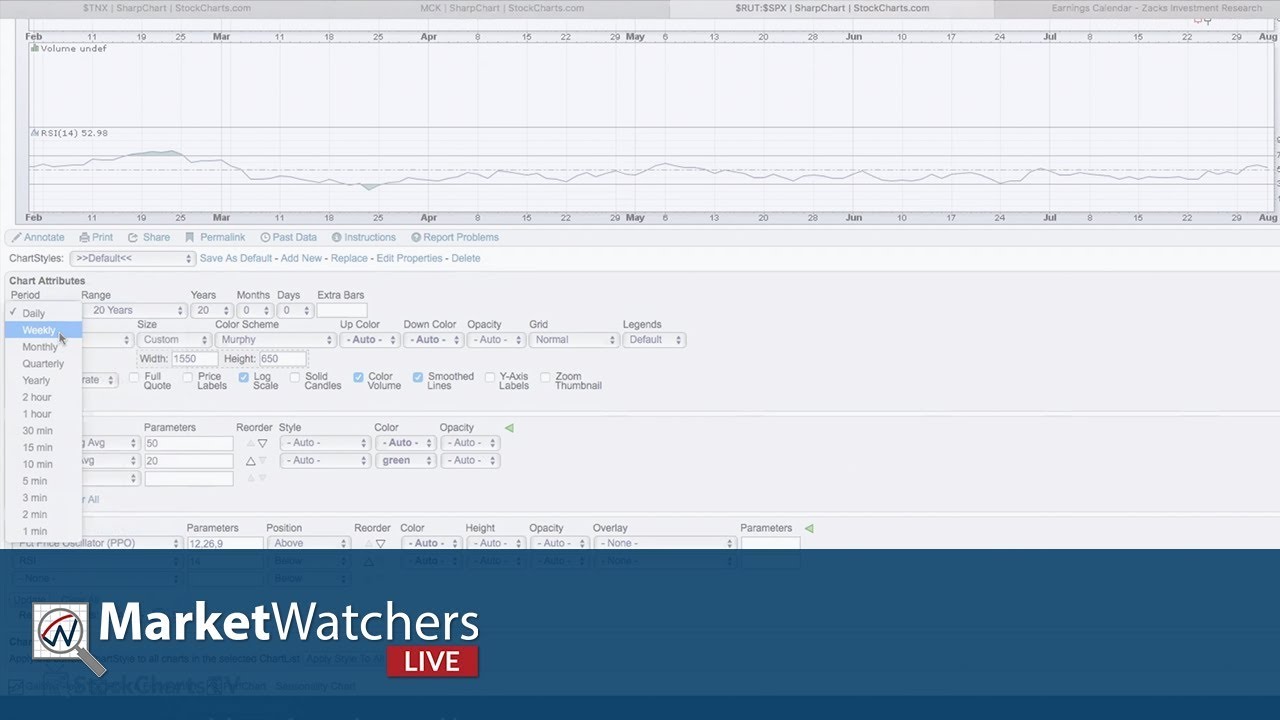
Task: Enable Solid Candles checkbox
Action: tap(295, 377)
